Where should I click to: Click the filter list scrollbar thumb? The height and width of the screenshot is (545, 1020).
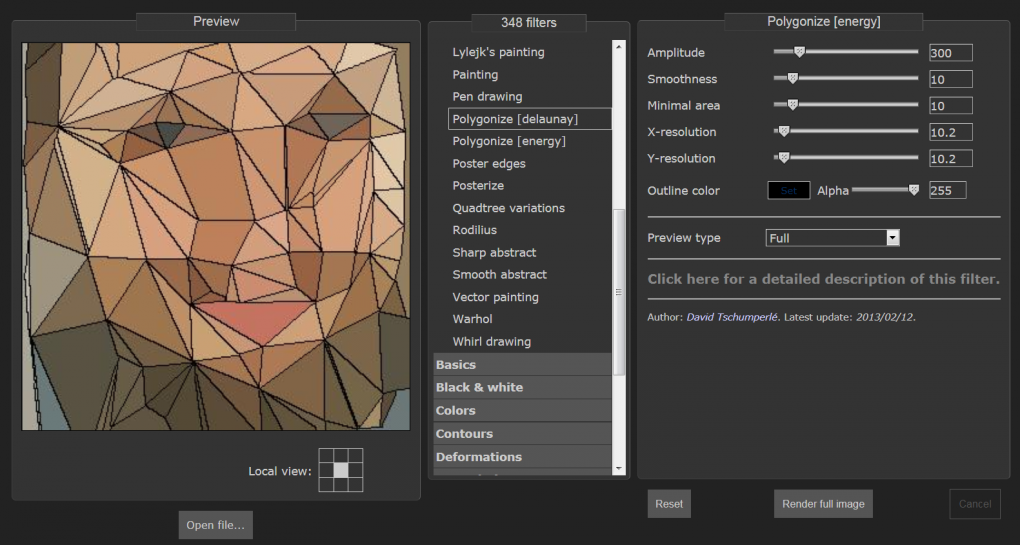[x=619, y=292]
